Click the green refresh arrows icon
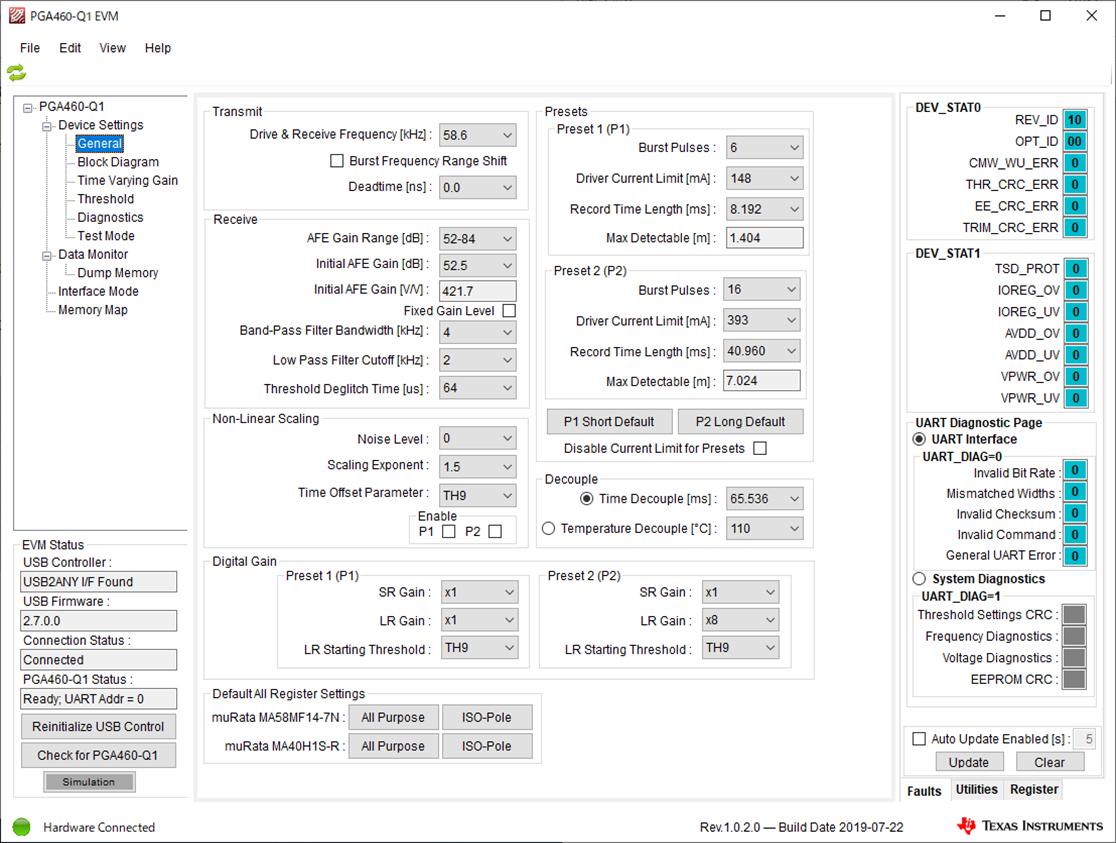The image size is (1116, 843). tap(16, 73)
